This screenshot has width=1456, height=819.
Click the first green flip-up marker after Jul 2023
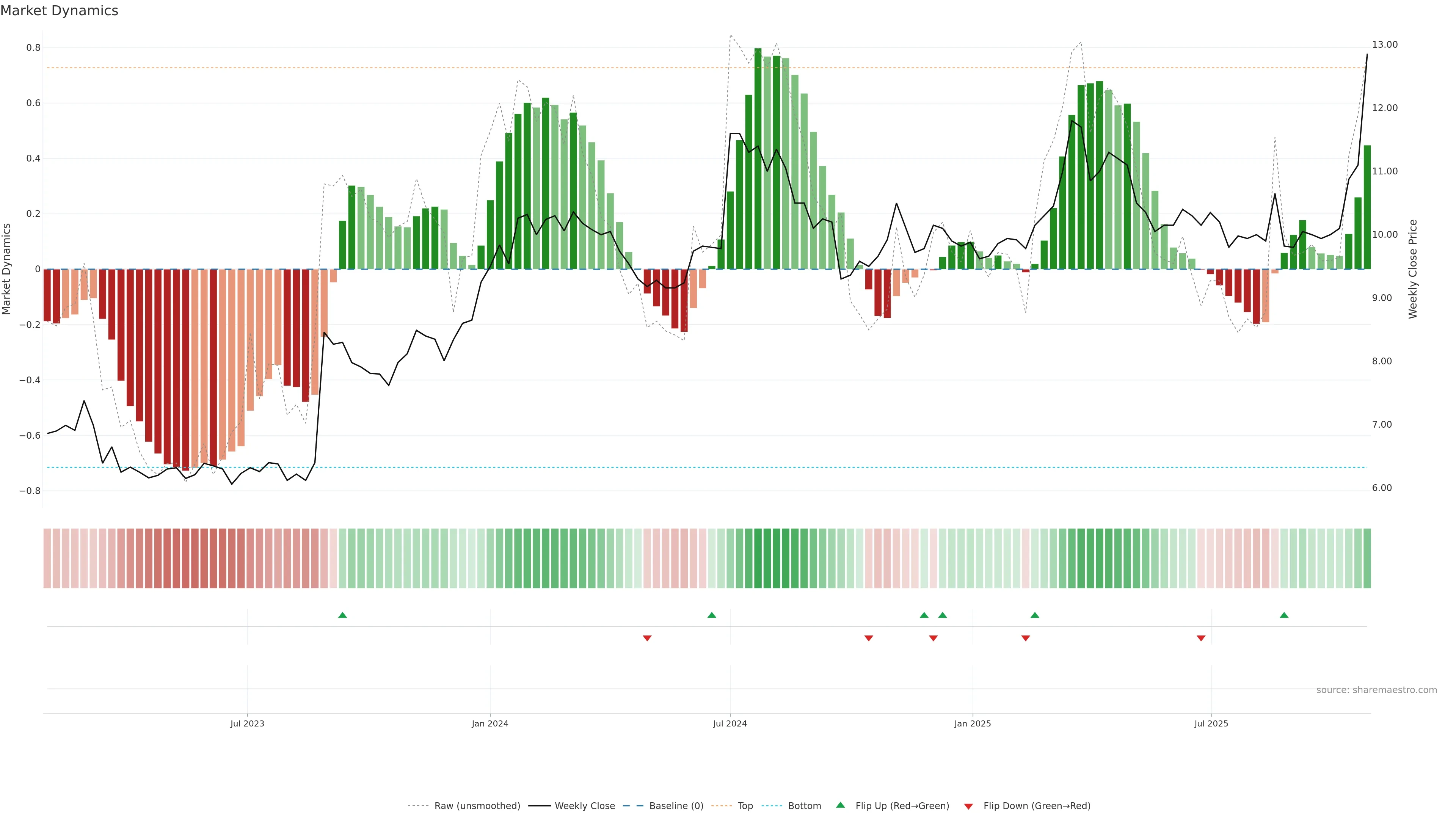342,615
